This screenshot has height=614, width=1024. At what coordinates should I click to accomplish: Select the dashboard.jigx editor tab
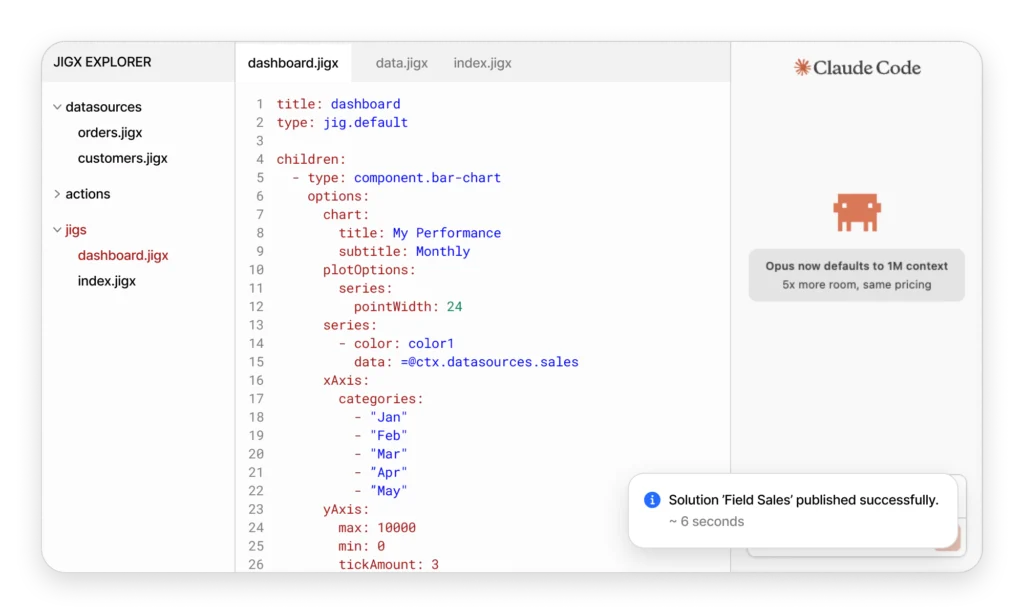(293, 63)
